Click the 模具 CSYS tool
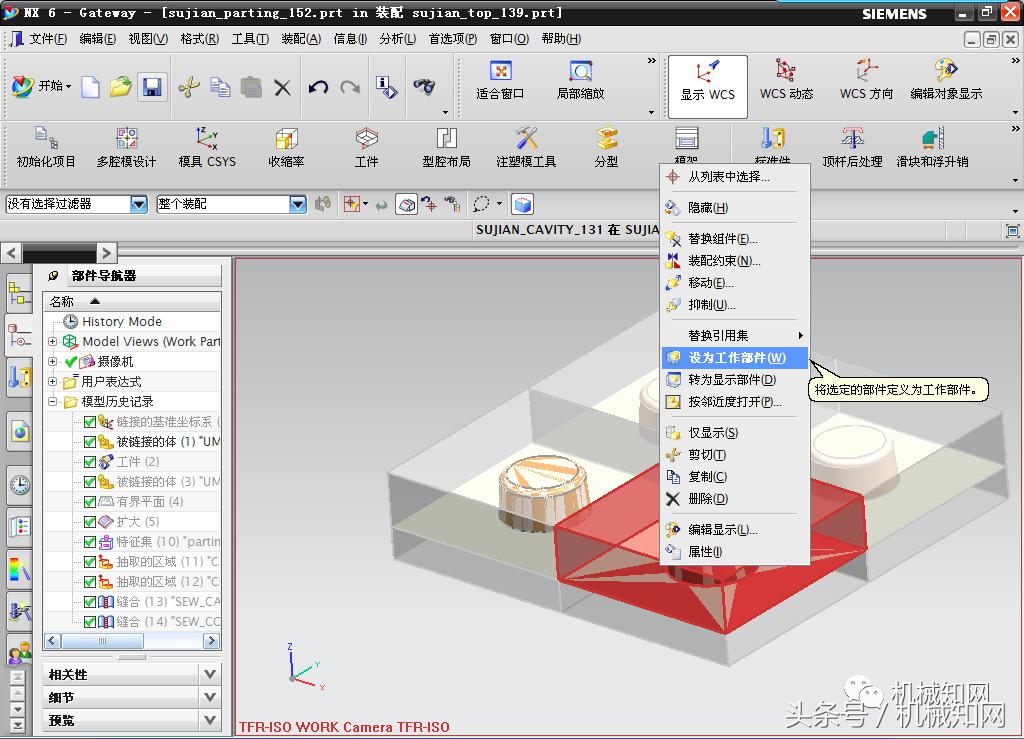Screen dimensions: 1024x739 coord(207,148)
